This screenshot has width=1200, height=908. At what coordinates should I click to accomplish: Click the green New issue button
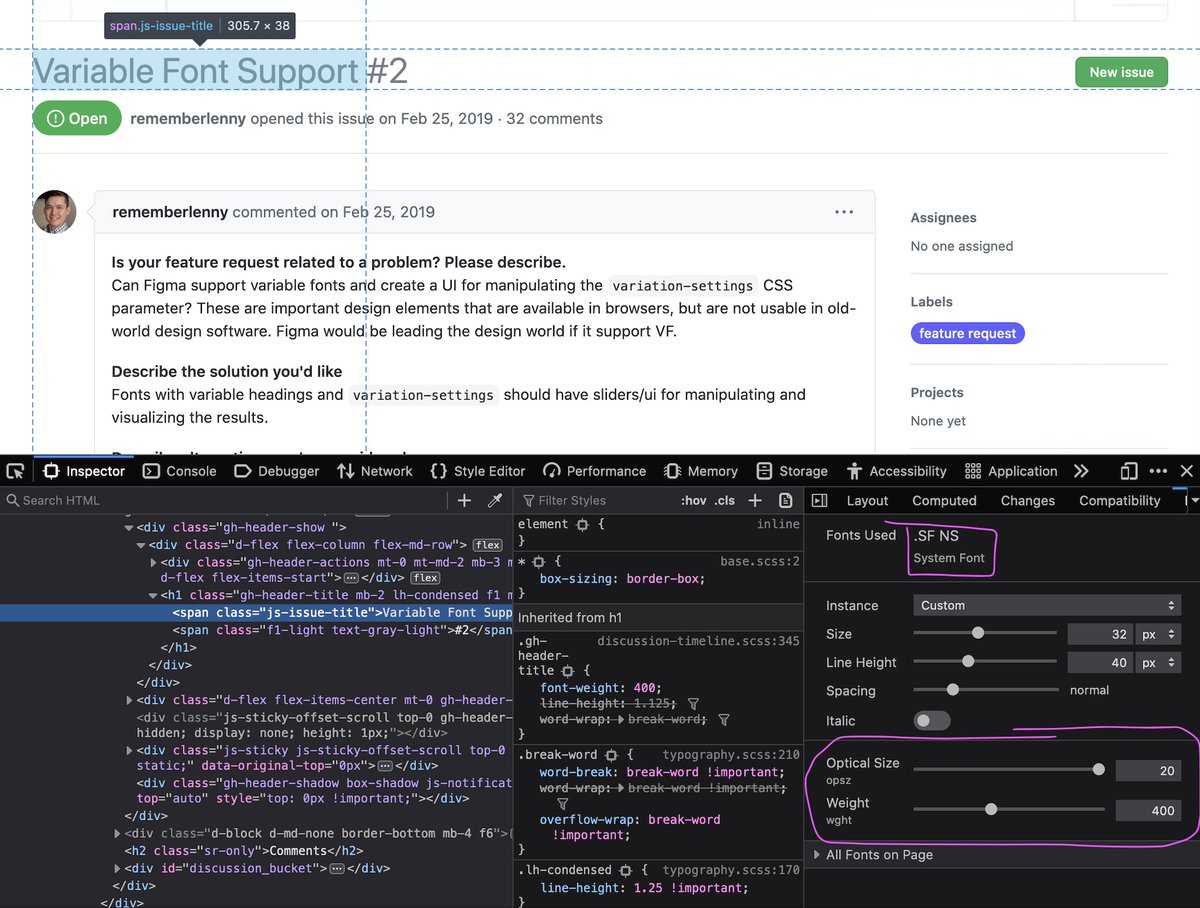point(1121,72)
